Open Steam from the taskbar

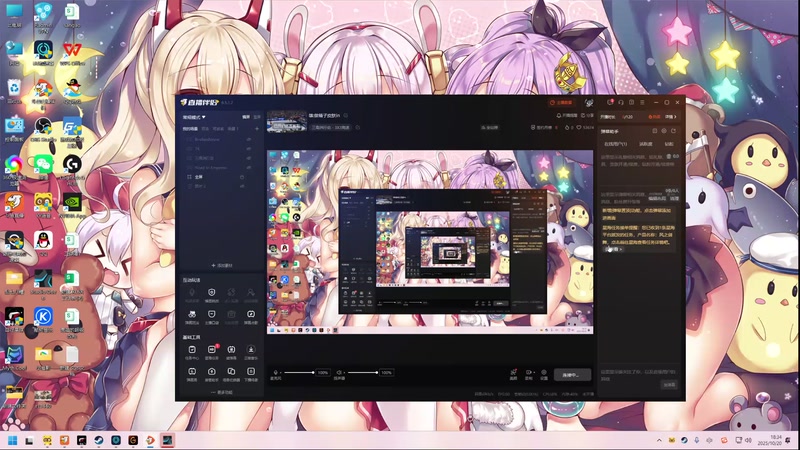click(x=99, y=440)
